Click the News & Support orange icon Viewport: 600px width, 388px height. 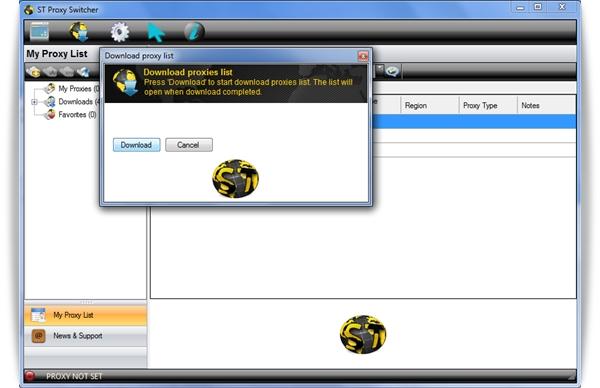click(x=38, y=336)
